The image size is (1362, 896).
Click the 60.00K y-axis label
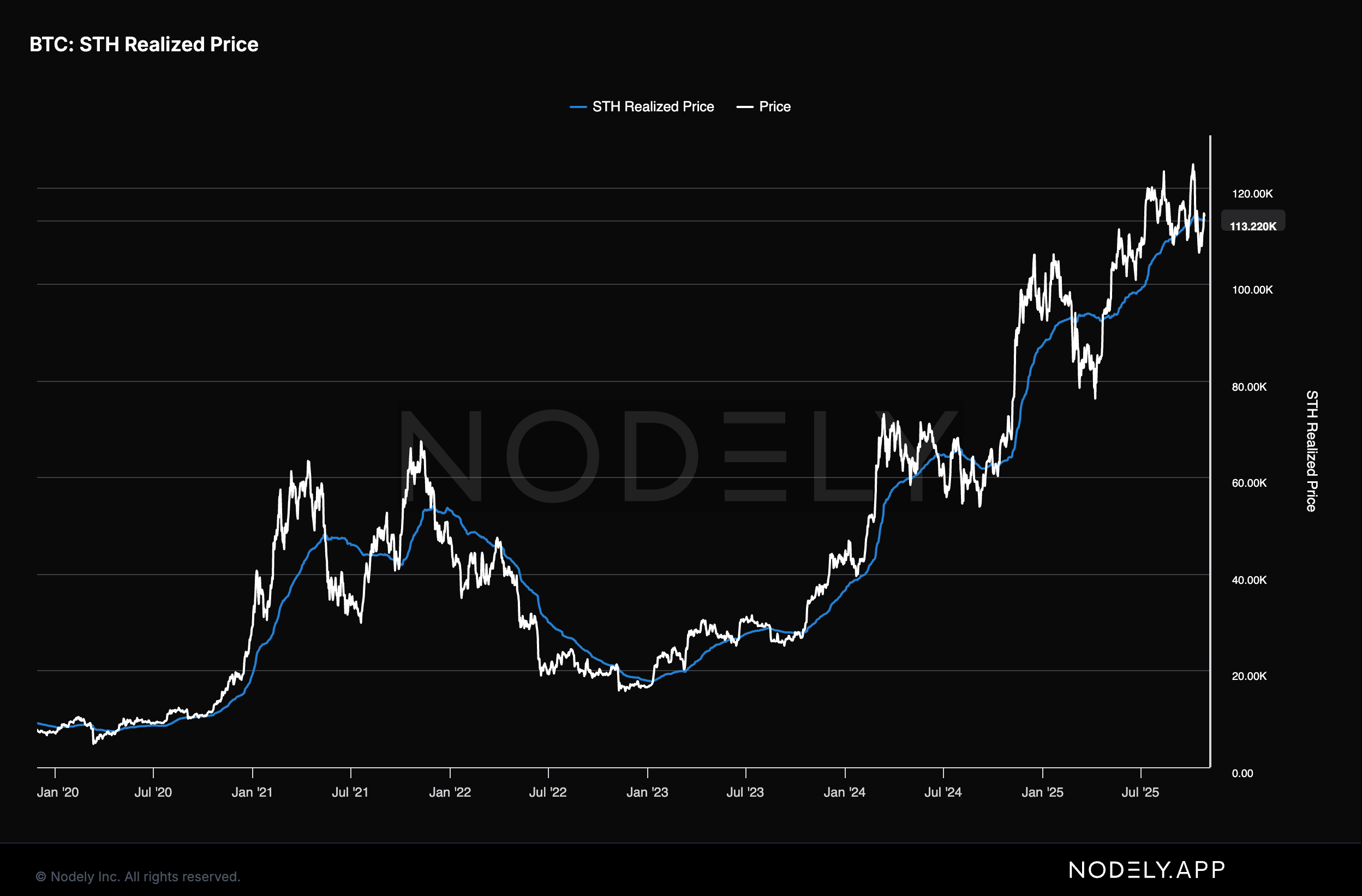[1248, 483]
